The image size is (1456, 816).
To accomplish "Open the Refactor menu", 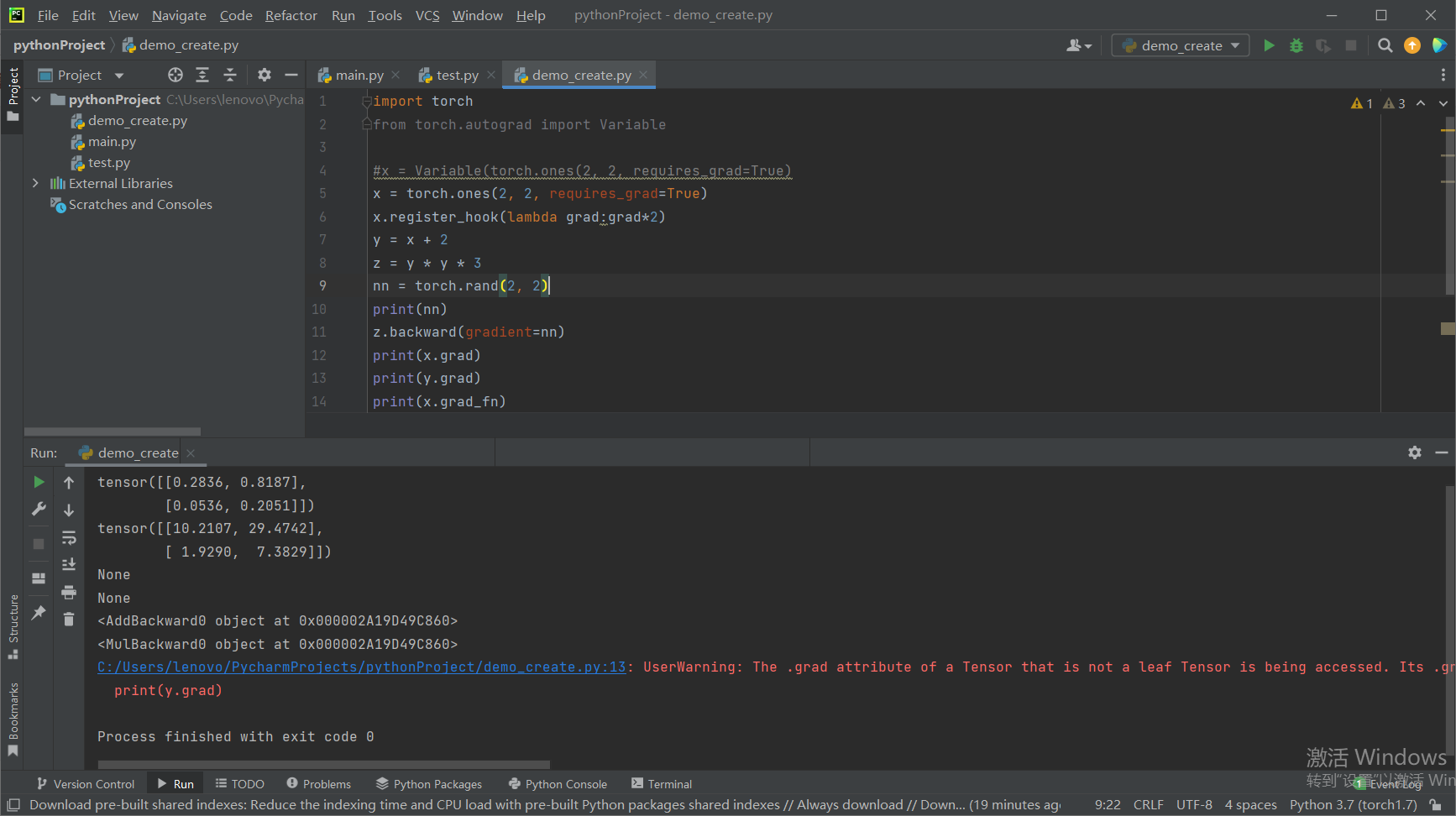I will (x=291, y=15).
